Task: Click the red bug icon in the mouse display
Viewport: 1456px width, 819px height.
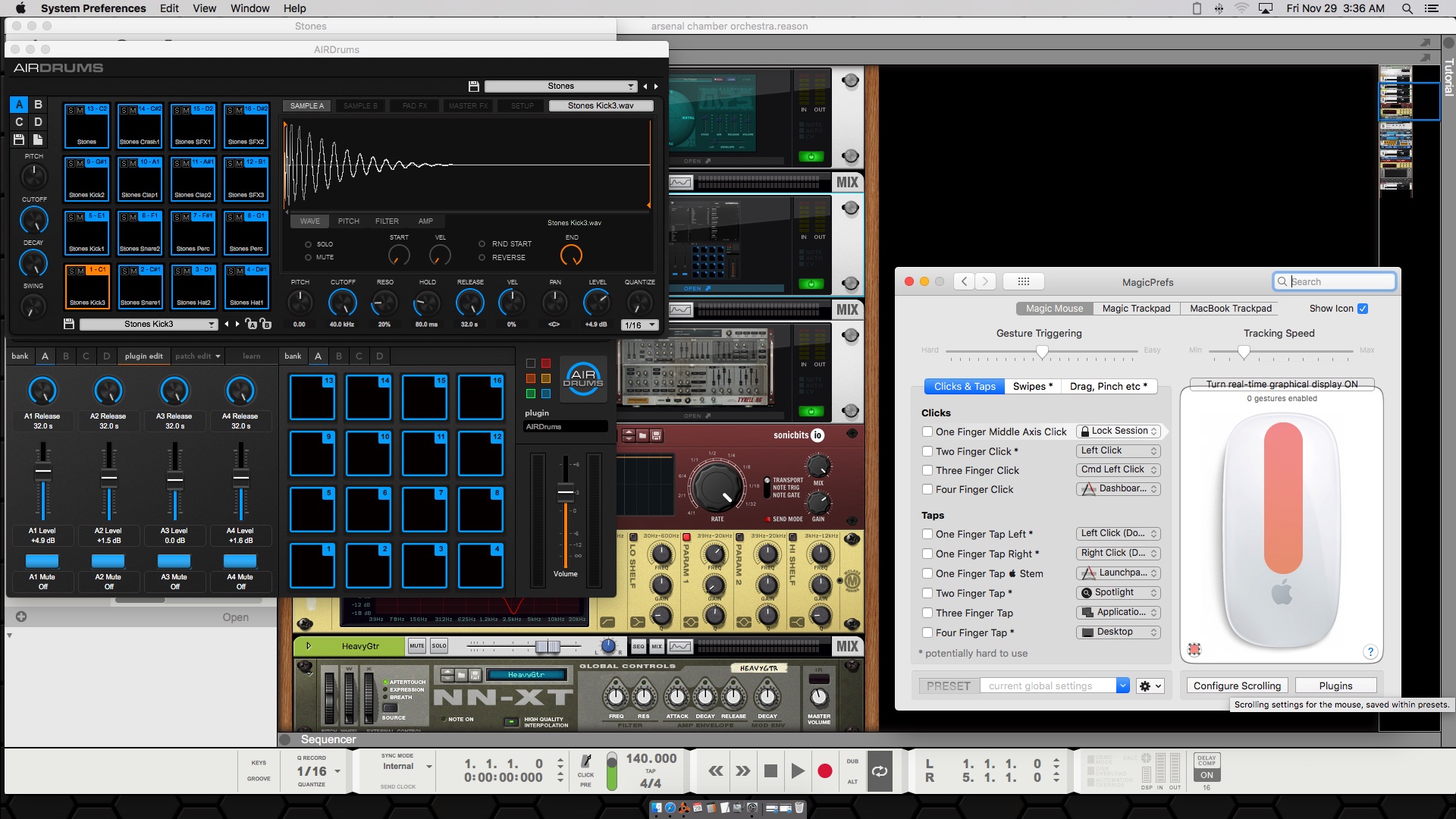Action: [x=1194, y=648]
